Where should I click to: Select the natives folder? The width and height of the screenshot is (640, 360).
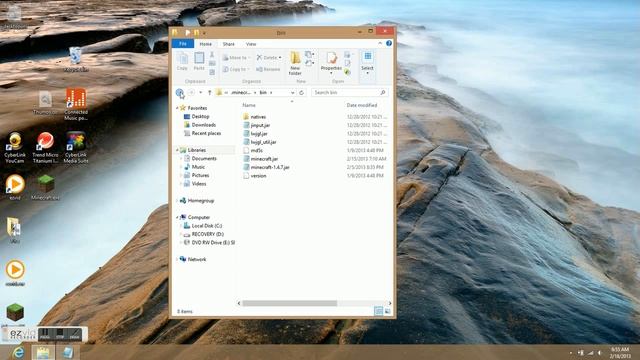click(x=258, y=117)
